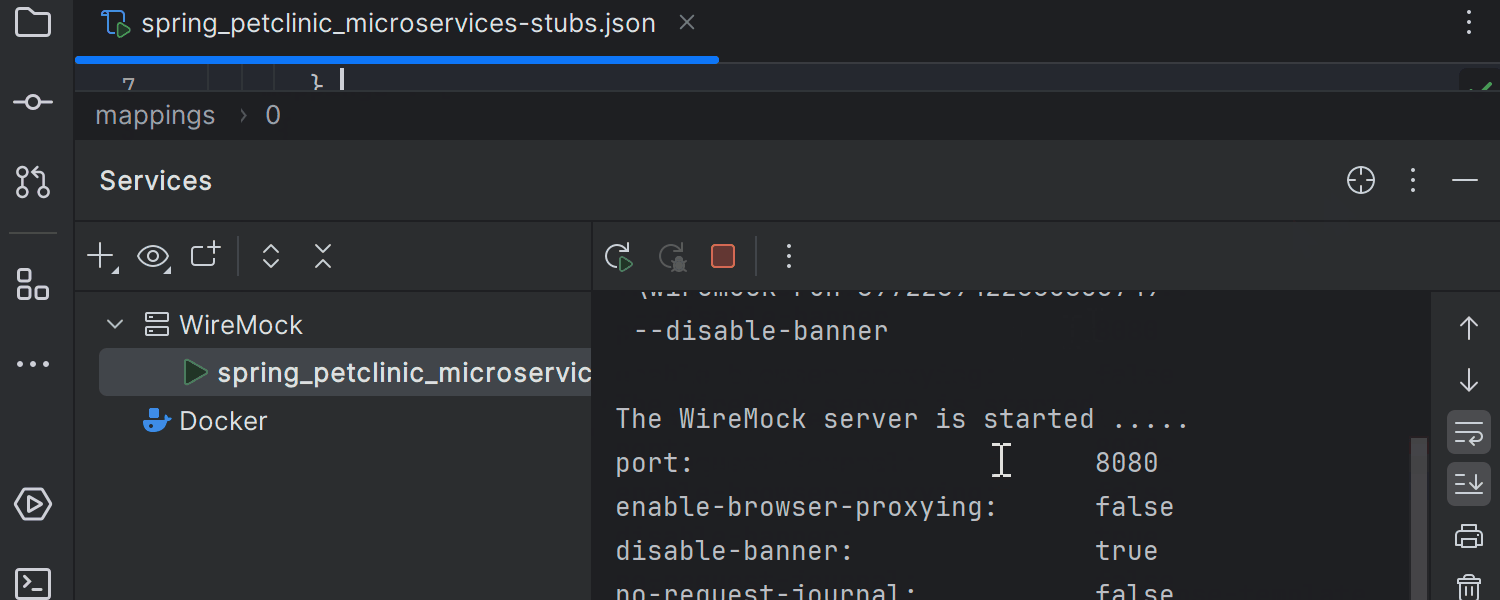Open the Commit tool window

pyautogui.click(x=33, y=102)
